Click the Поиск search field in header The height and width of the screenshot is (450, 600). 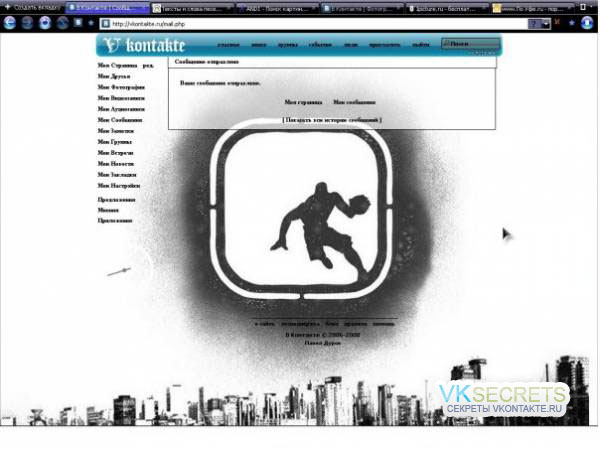(471, 43)
